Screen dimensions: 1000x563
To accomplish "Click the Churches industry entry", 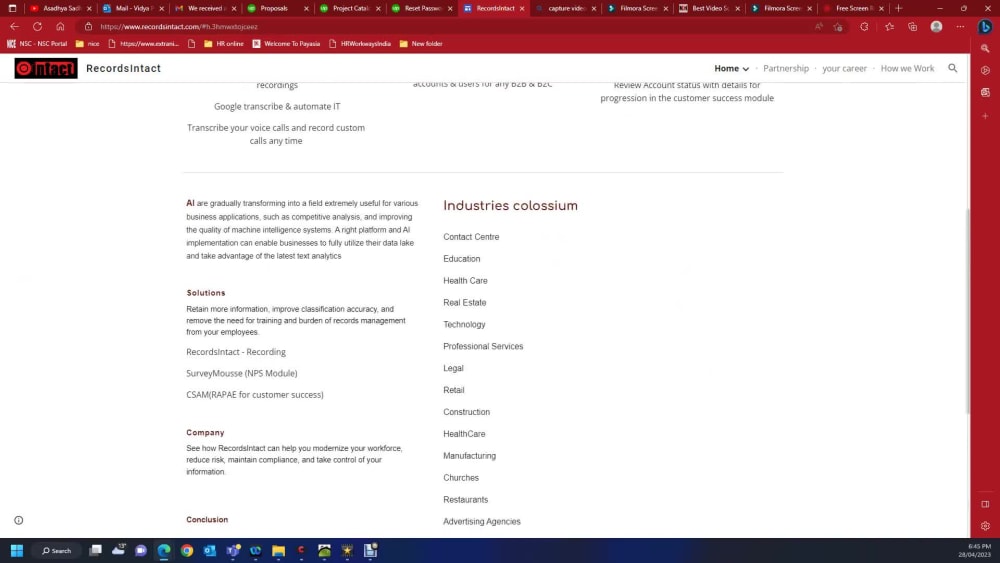I will click(x=460, y=478).
